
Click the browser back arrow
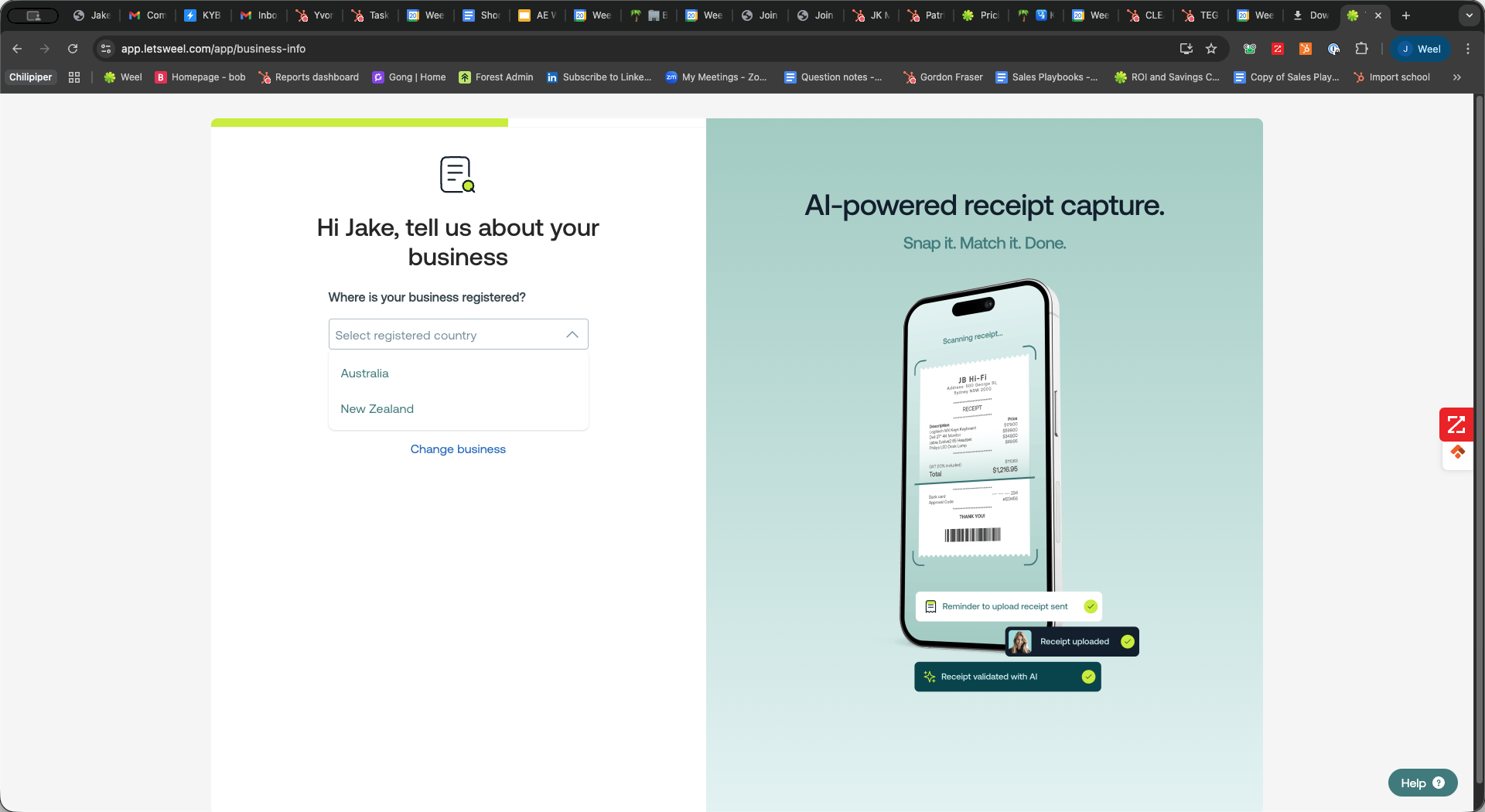click(17, 49)
